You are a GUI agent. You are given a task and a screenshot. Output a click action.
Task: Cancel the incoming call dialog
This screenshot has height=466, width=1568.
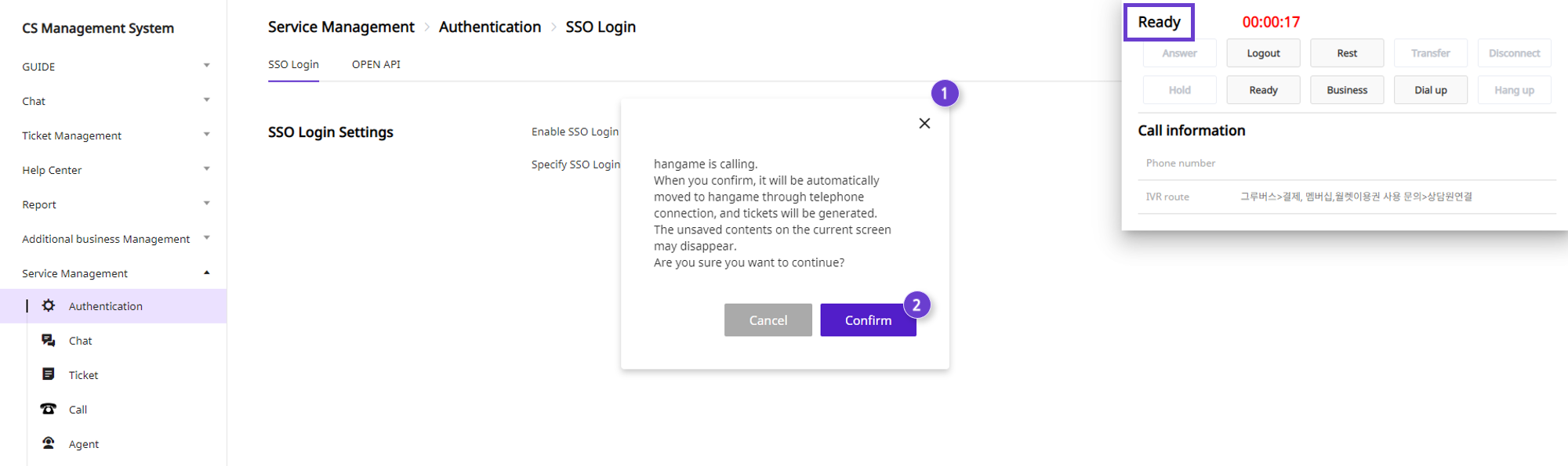pyautogui.click(x=768, y=320)
